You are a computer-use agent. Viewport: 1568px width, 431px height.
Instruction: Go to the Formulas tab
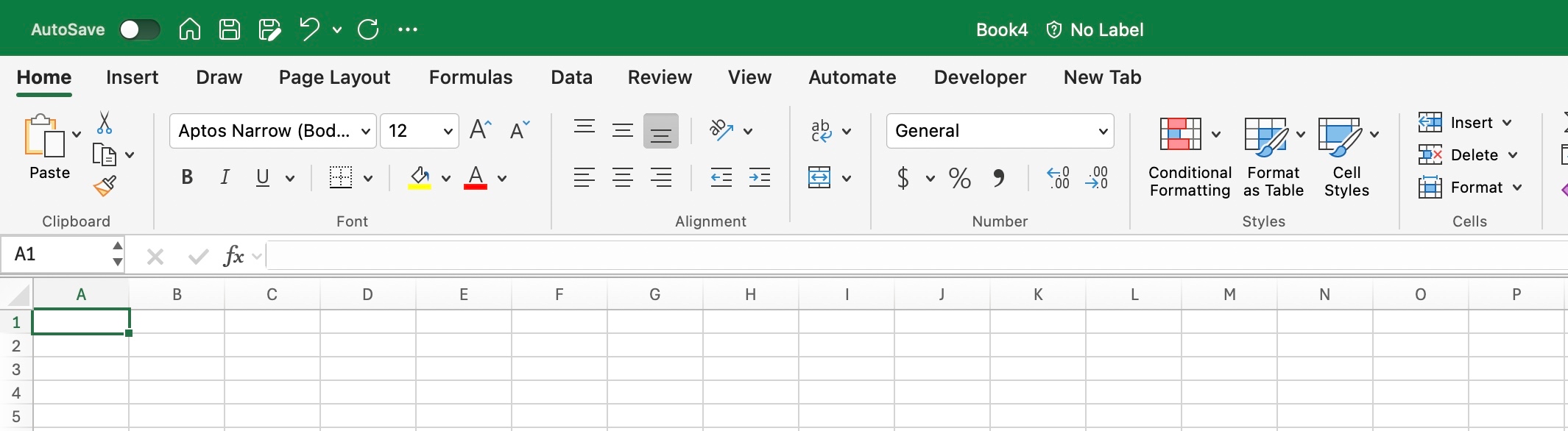click(x=471, y=77)
